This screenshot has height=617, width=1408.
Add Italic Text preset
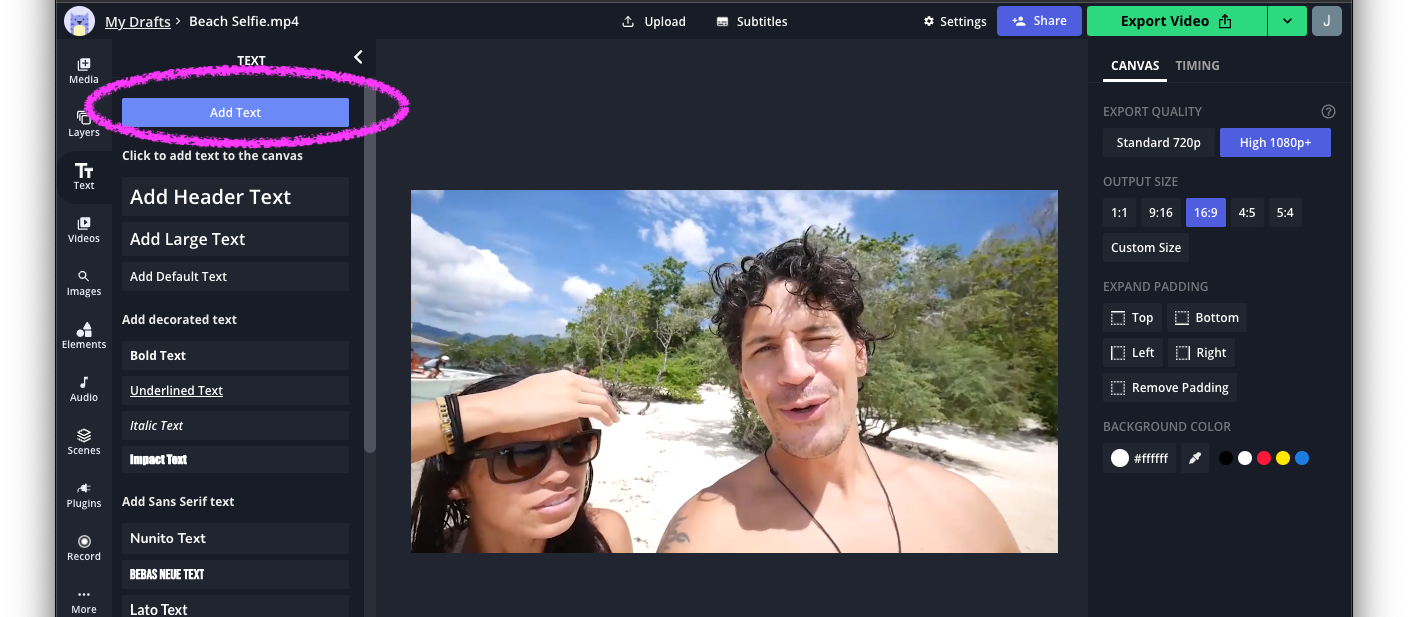tap(235, 425)
